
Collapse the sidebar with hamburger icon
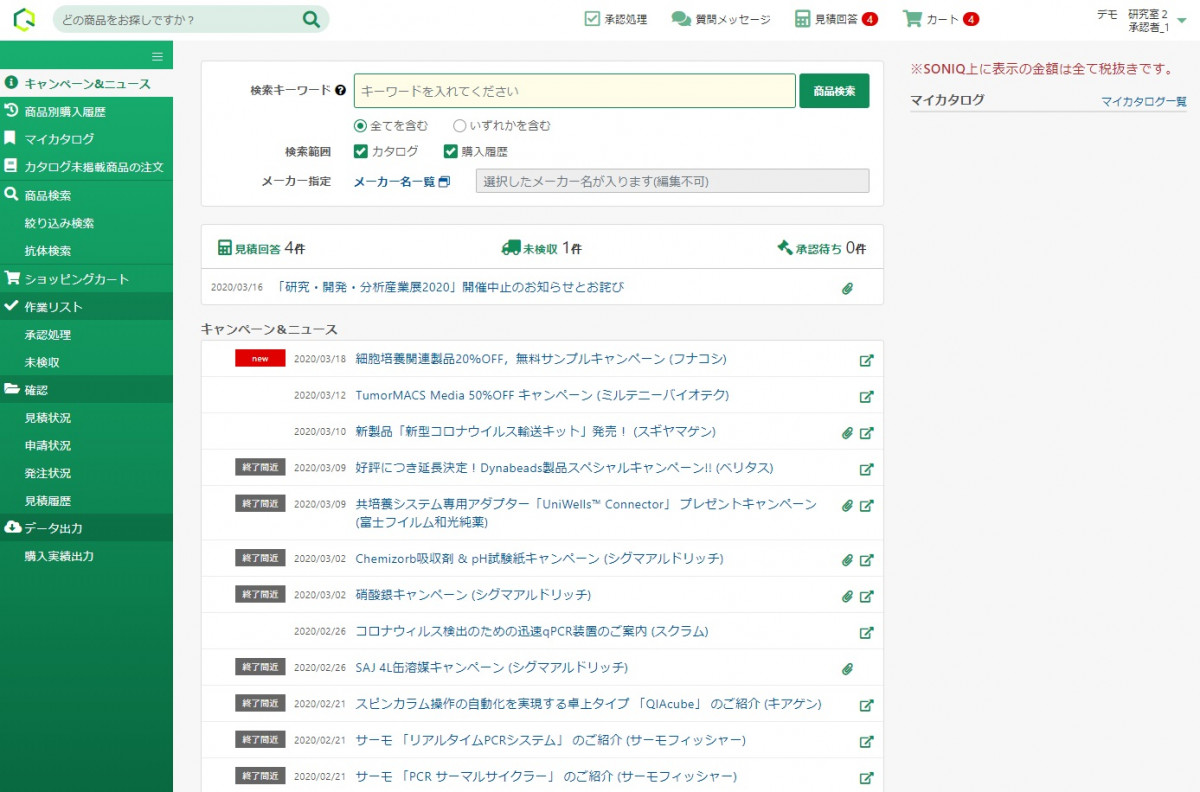point(157,56)
